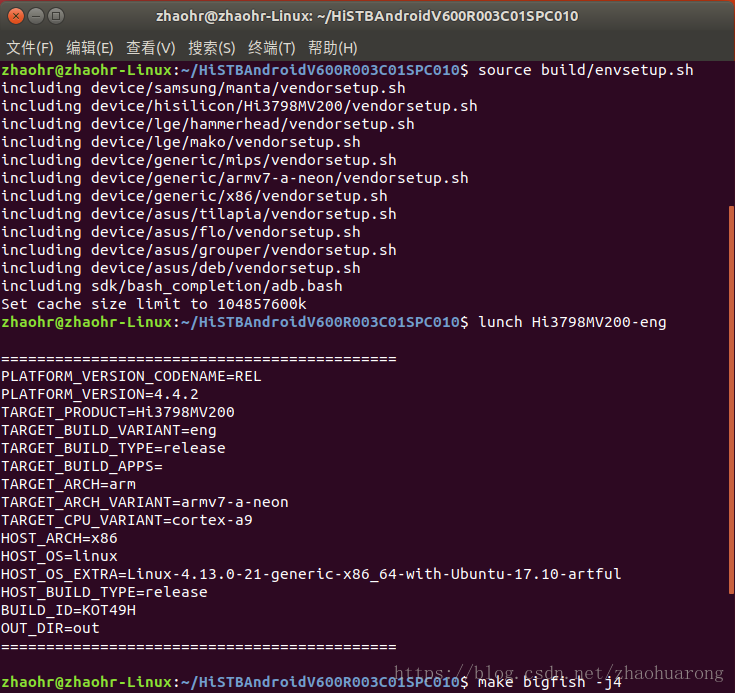735x693 pixels.
Task: Click the PLATFORM_VERSION_CODENAME=REL line
Action: [x=131, y=376]
